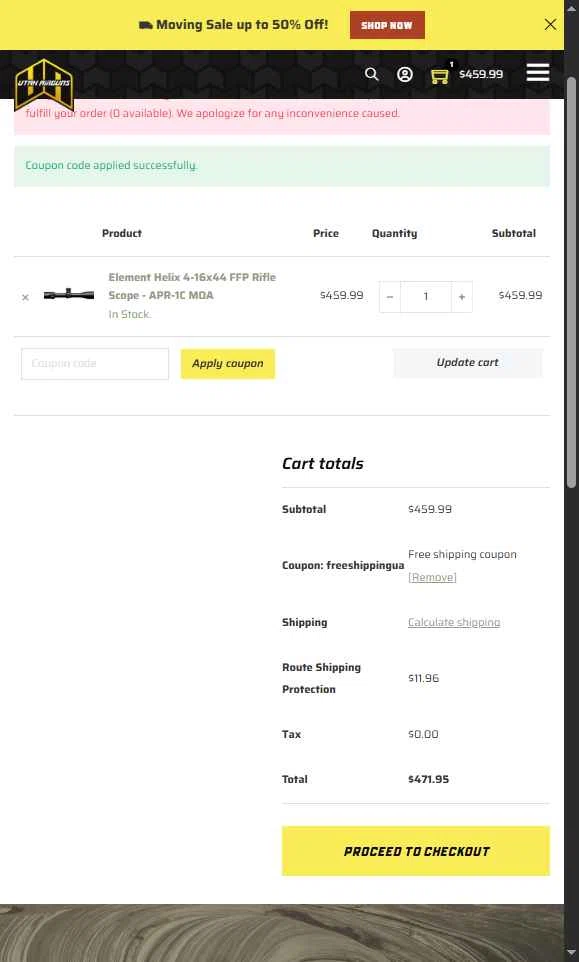Open the Utah Airguns logo home link
The width and height of the screenshot is (579, 962).
point(44,85)
